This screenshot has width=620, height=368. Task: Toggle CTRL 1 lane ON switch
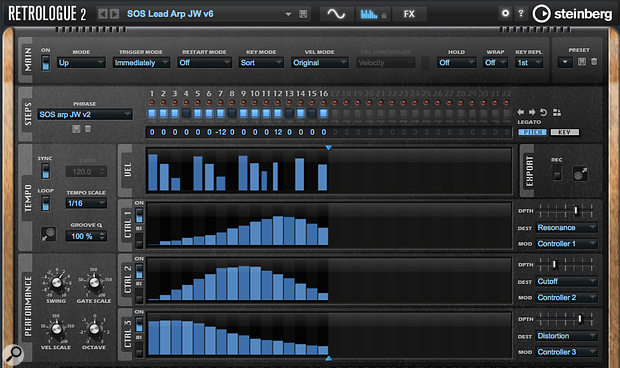139,216
